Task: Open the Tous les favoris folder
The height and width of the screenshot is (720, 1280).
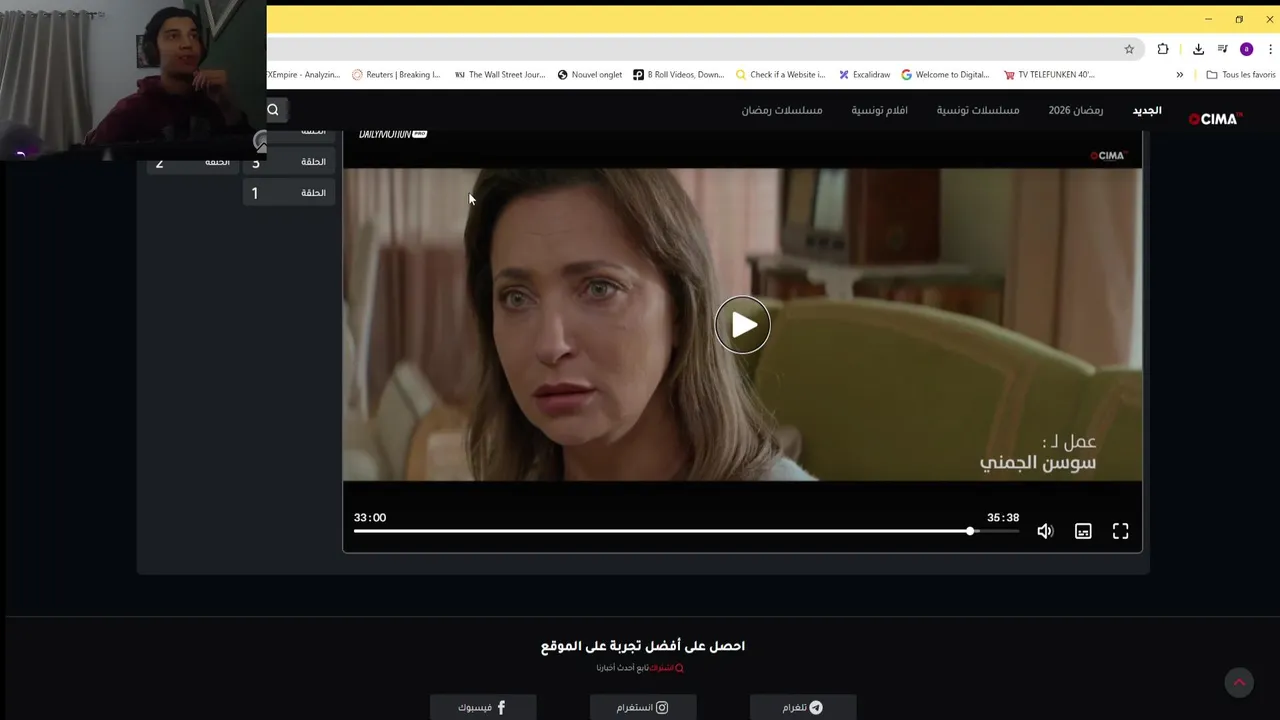Action: [1241, 75]
